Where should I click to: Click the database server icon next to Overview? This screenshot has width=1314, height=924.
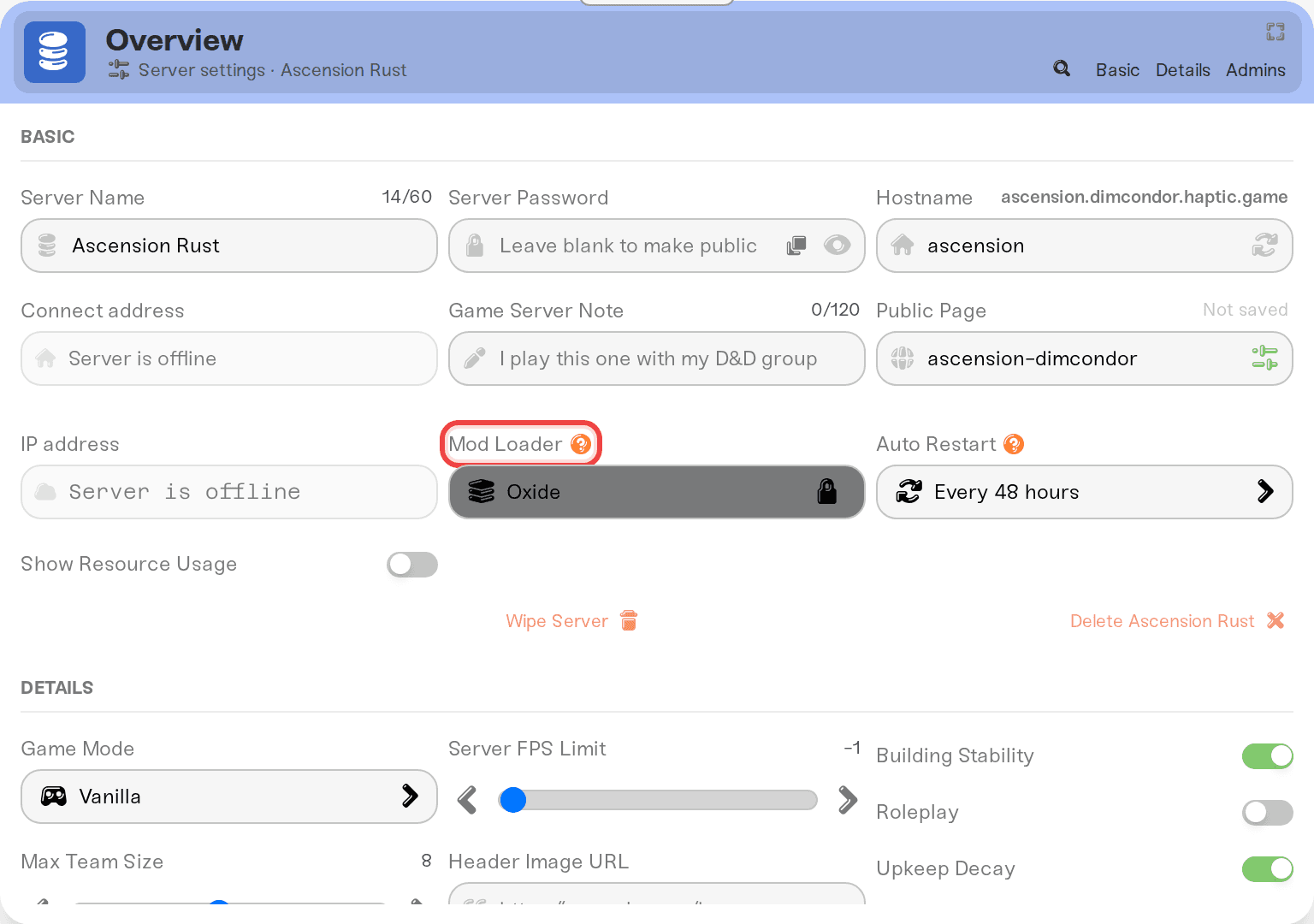pos(55,52)
